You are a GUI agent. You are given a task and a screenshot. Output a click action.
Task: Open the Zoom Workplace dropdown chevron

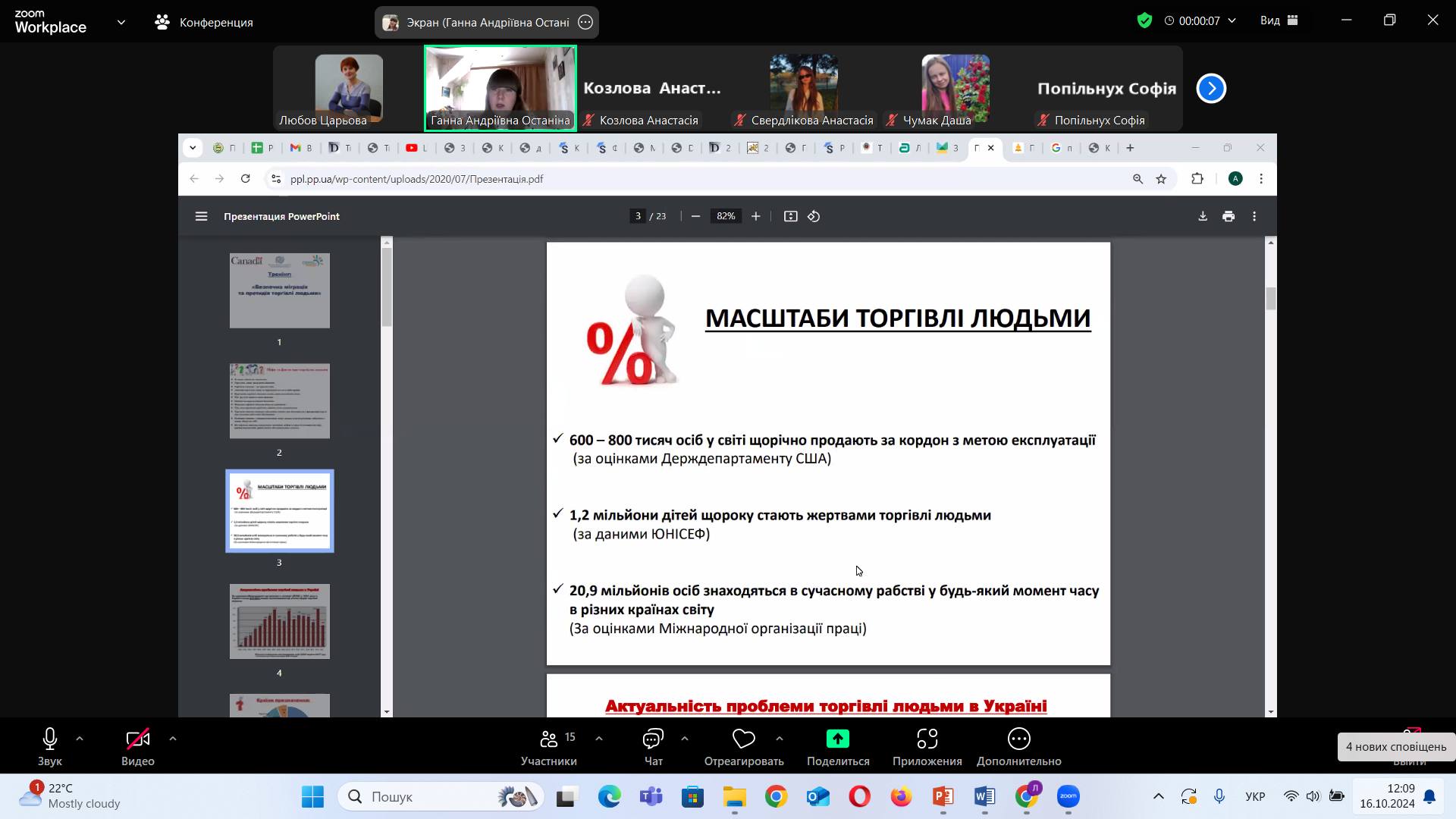tap(121, 23)
